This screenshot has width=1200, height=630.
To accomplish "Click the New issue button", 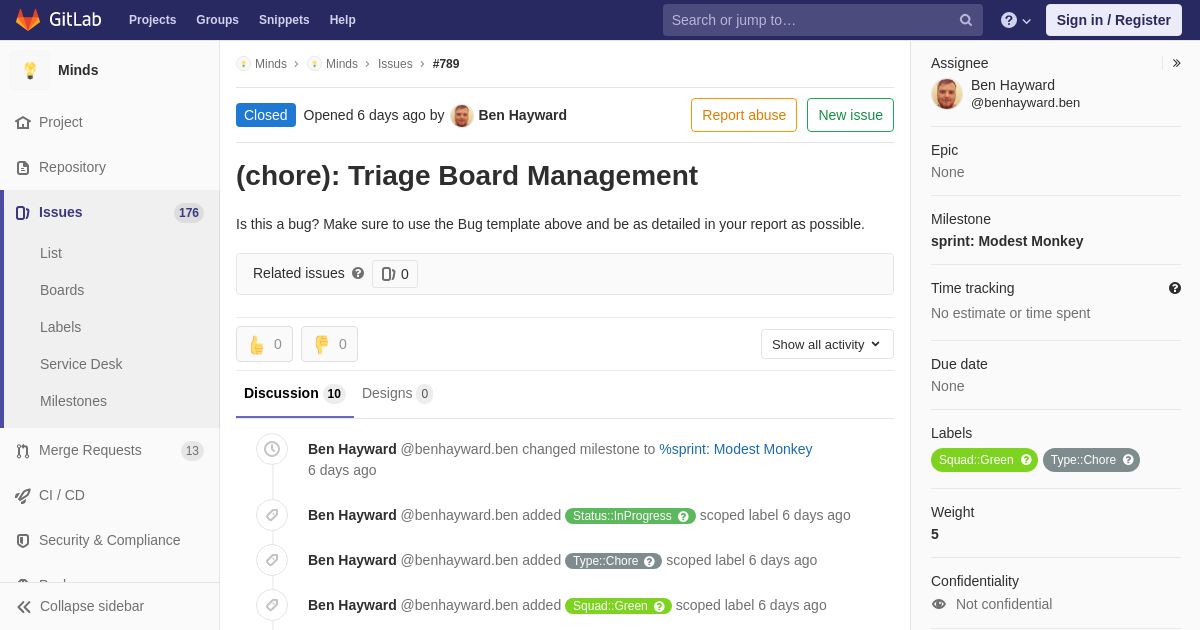I will 850,115.
